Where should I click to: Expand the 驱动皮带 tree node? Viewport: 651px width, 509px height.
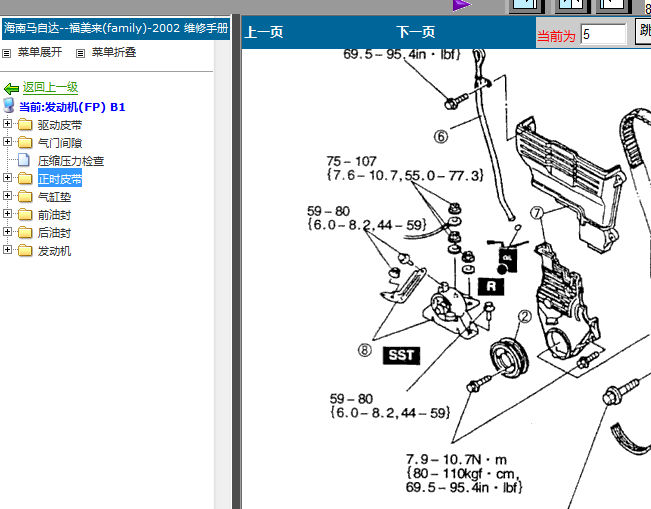[7, 123]
